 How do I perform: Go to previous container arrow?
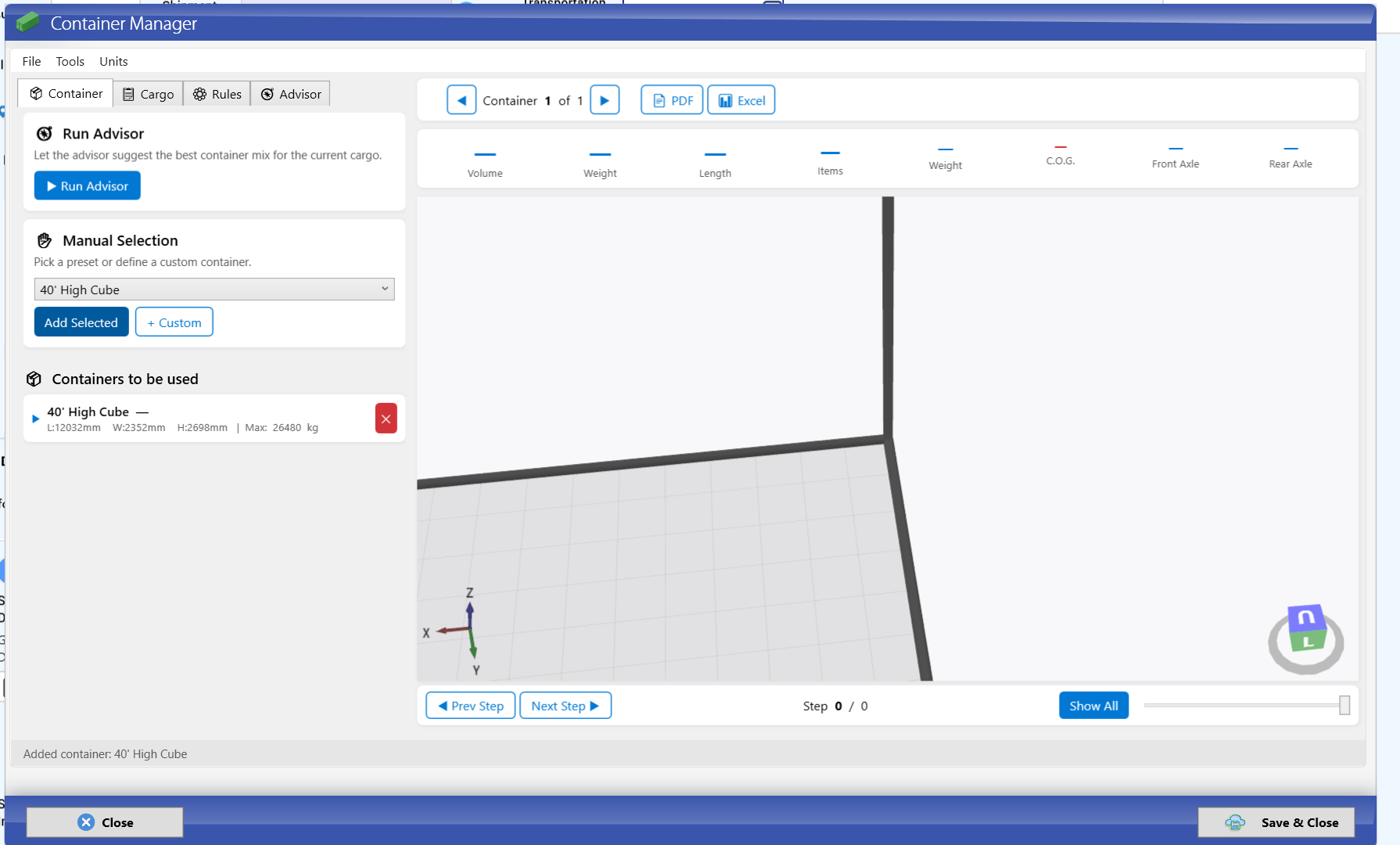tap(461, 100)
